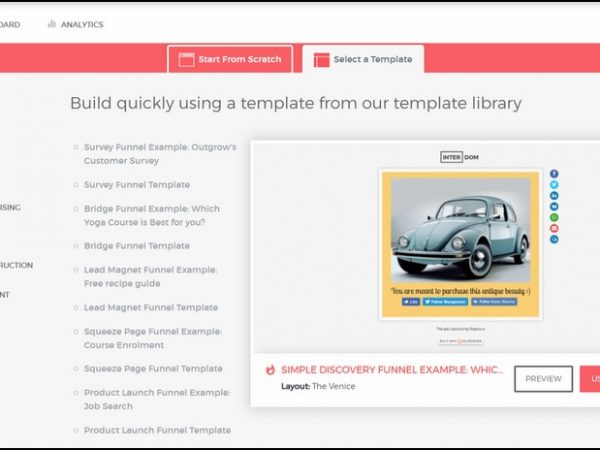
Task: Choose the Bridge Funnel Template entry
Action: pyautogui.click(x=136, y=246)
